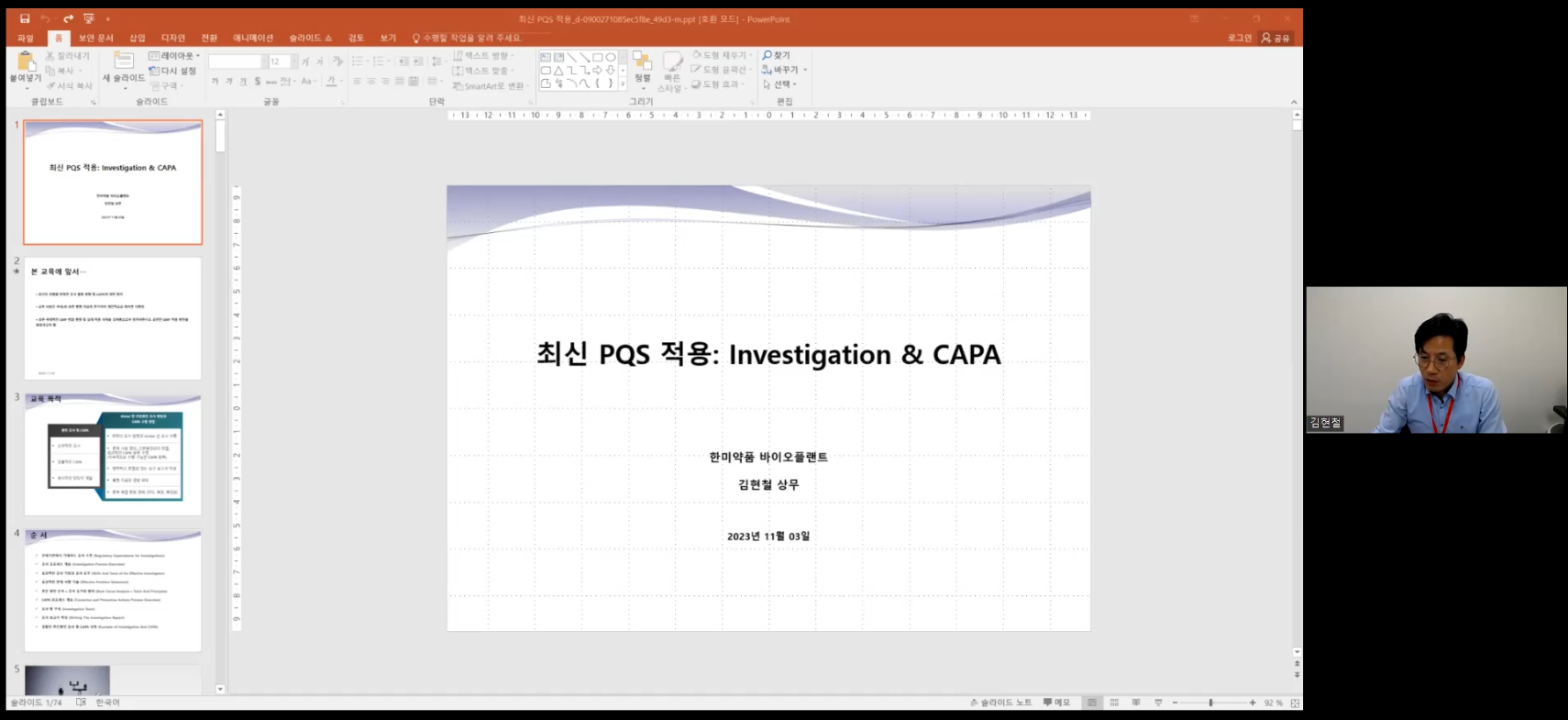Click the Sign in (로그인) button
This screenshot has height=720, width=1568.
click(x=1240, y=38)
